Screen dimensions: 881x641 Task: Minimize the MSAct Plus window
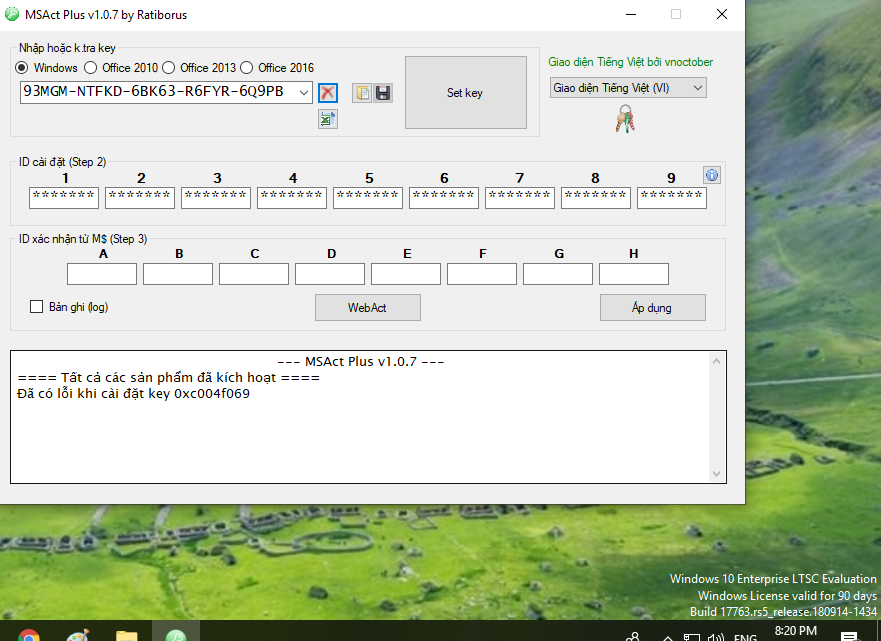pos(631,15)
